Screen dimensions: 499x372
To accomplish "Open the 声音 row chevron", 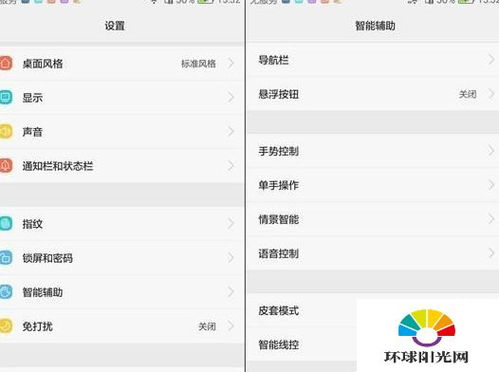I will point(231,132).
